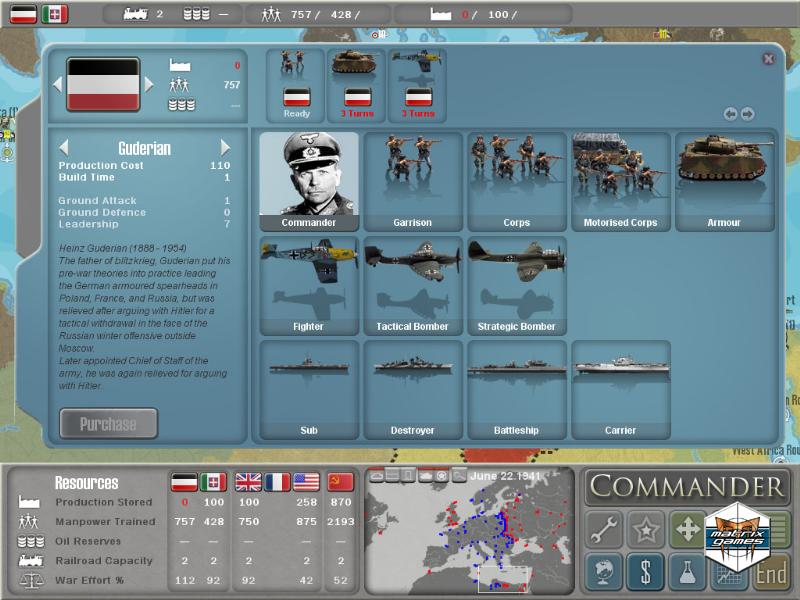
Task: Click the Purchase button
Action: (x=108, y=423)
